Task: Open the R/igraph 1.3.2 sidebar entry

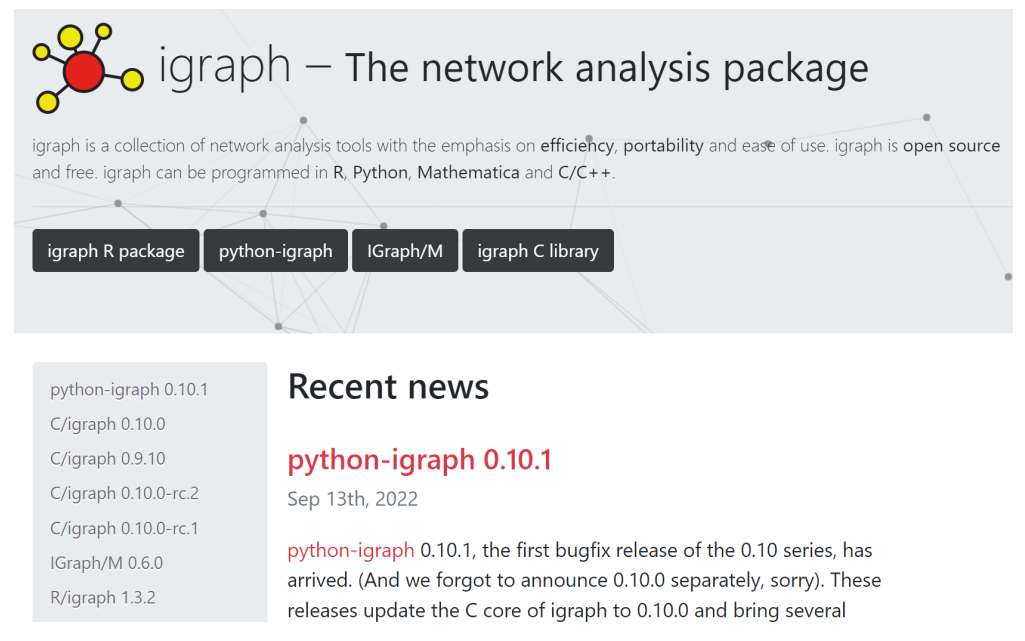Action: tap(102, 597)
